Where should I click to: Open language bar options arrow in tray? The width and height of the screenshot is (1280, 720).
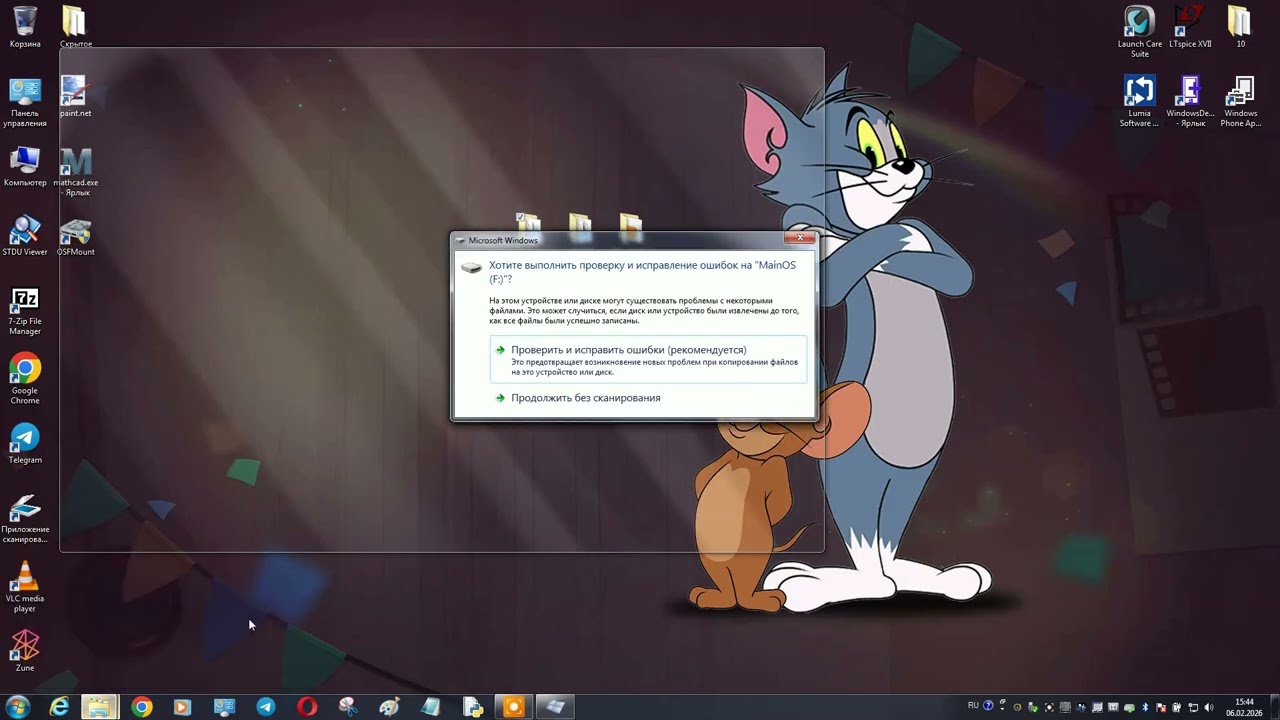point(1000,709)
